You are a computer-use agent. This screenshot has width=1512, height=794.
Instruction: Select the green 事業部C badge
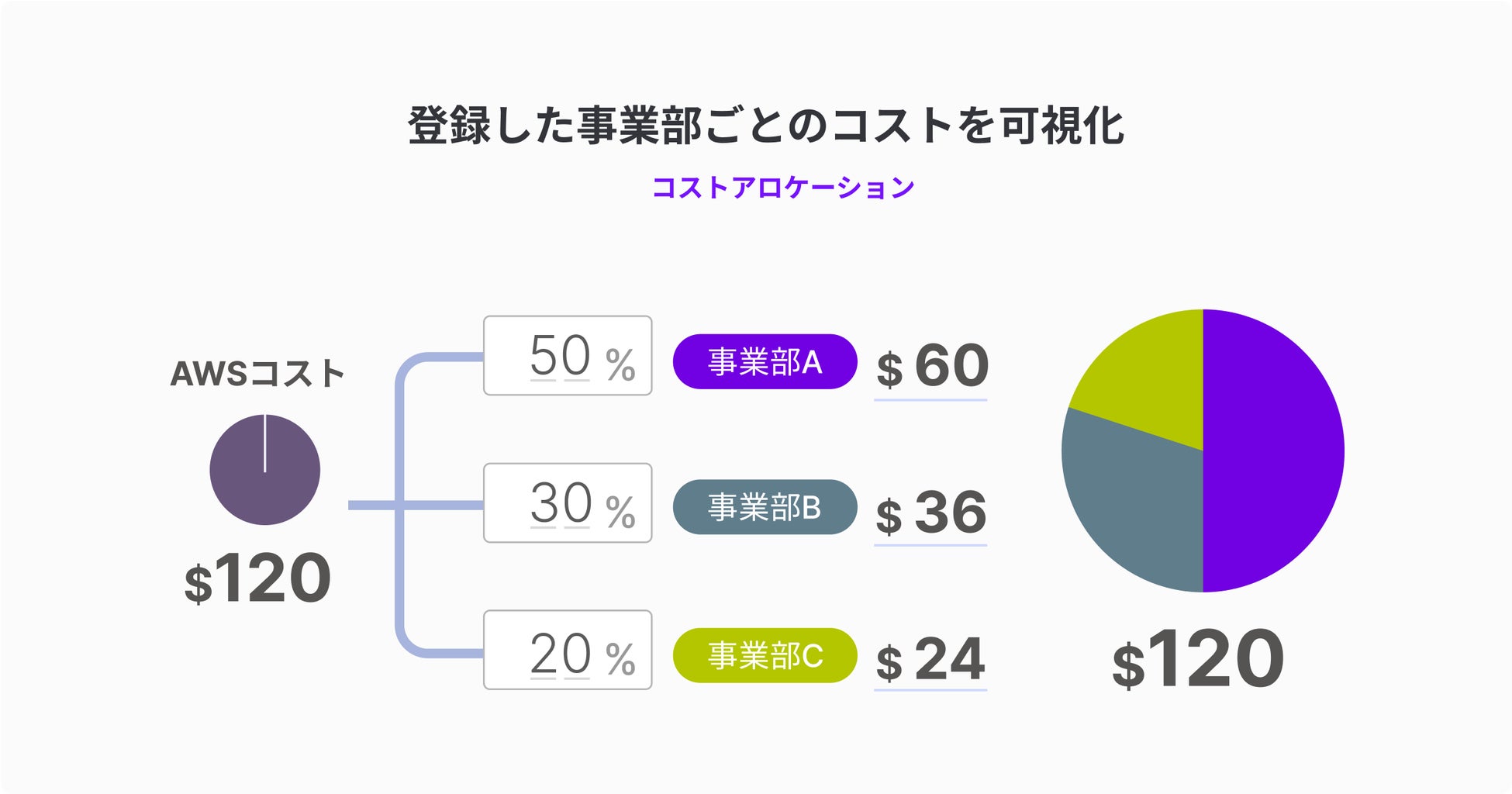tap(765, 656)
